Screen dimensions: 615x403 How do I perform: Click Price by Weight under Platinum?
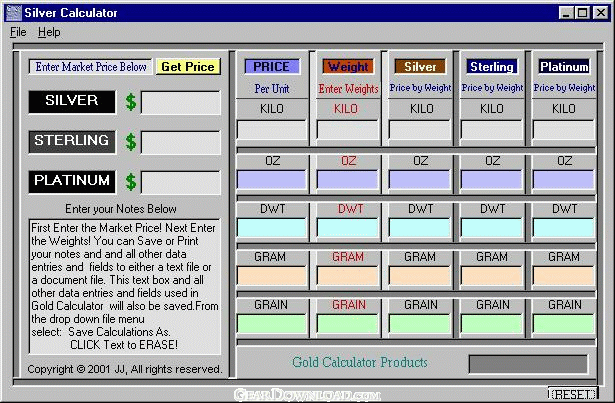564,88
